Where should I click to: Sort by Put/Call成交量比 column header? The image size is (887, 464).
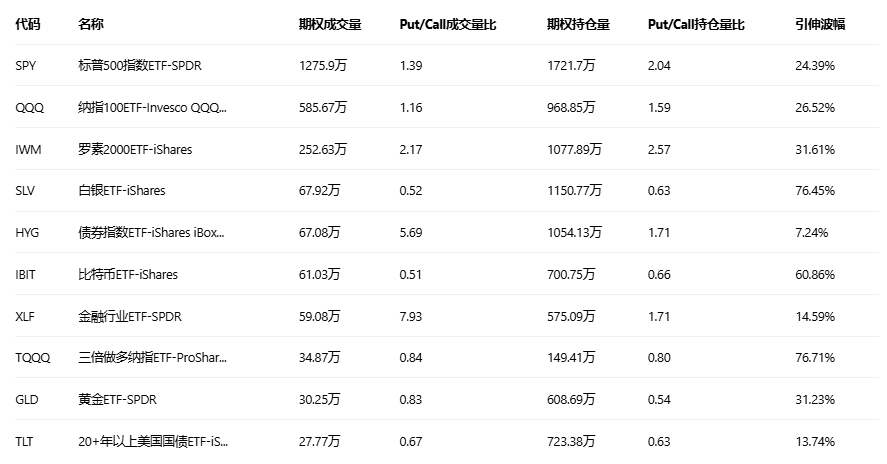click(x=447, y=24)
